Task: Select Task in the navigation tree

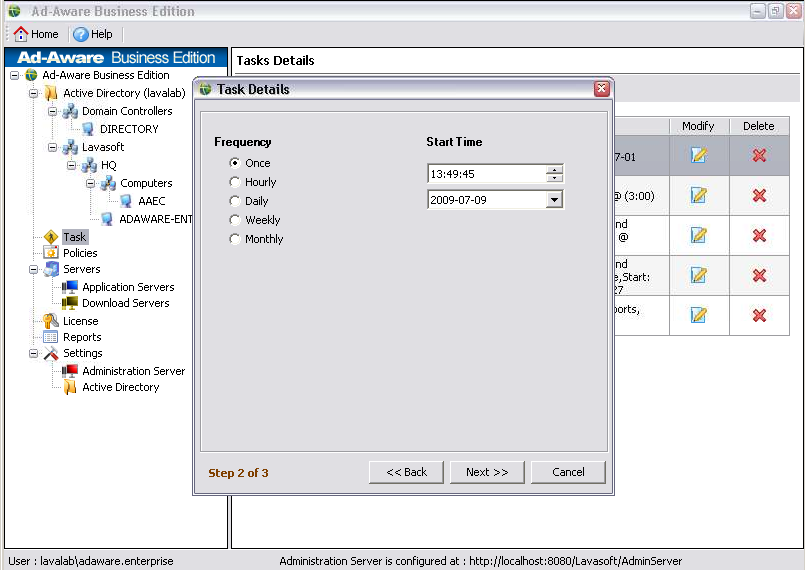Action: point(75,237)
